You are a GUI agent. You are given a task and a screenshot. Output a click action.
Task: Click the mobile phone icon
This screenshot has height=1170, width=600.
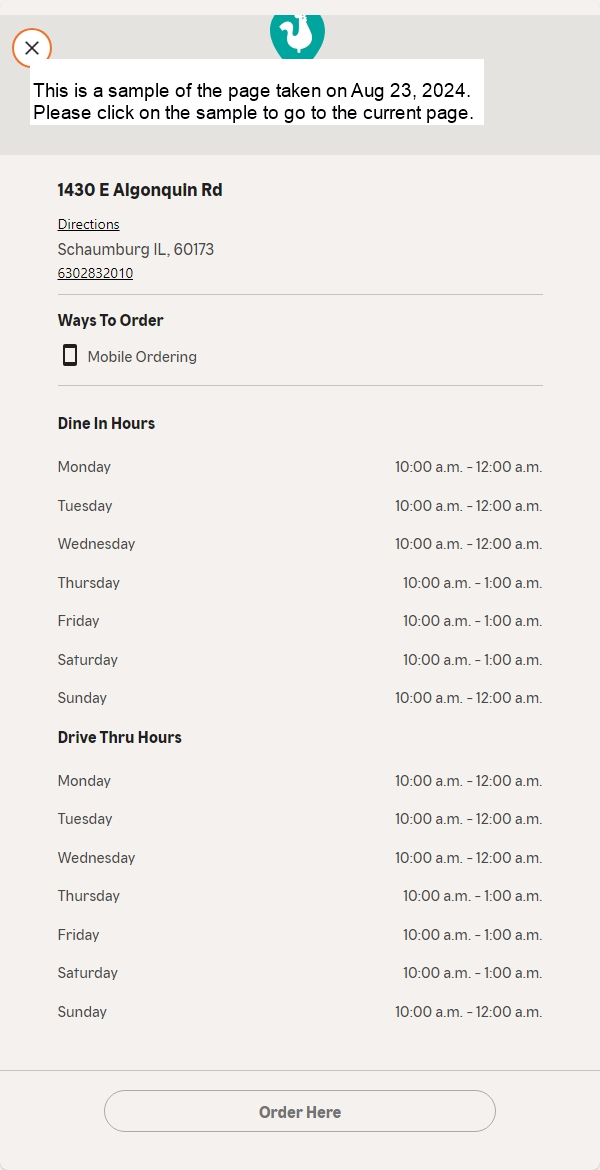(69, 355)
